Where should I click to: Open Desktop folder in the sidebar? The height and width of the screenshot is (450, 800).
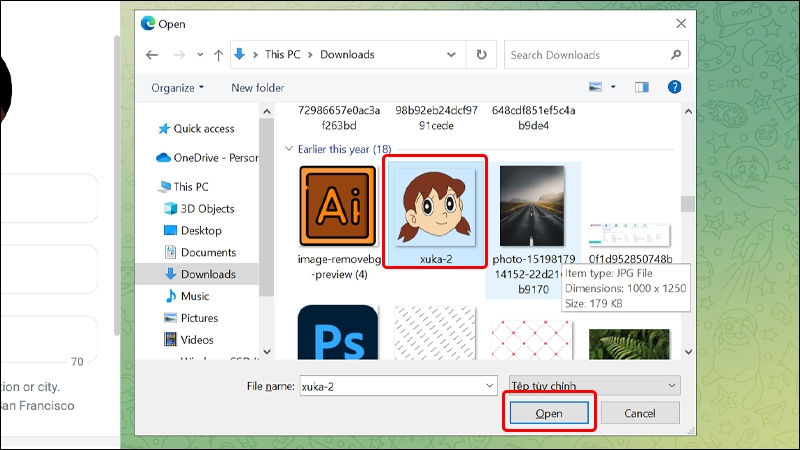192,231
